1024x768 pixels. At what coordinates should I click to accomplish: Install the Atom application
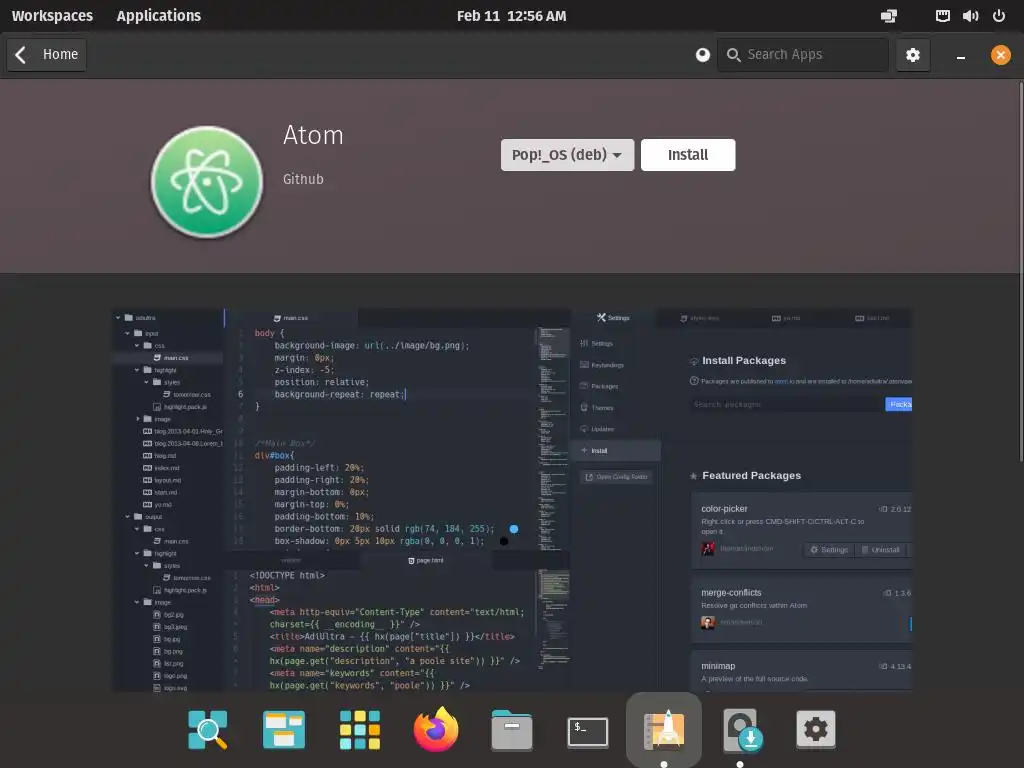pos(688,155)
